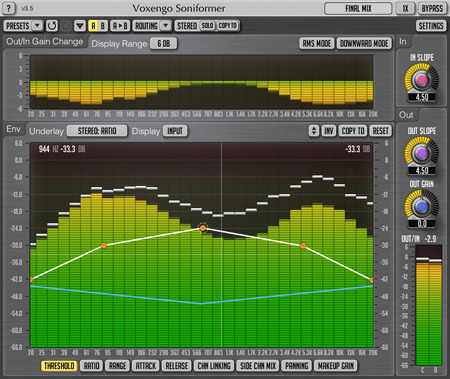Toggle Downward Mode

(x=364, y=43)
